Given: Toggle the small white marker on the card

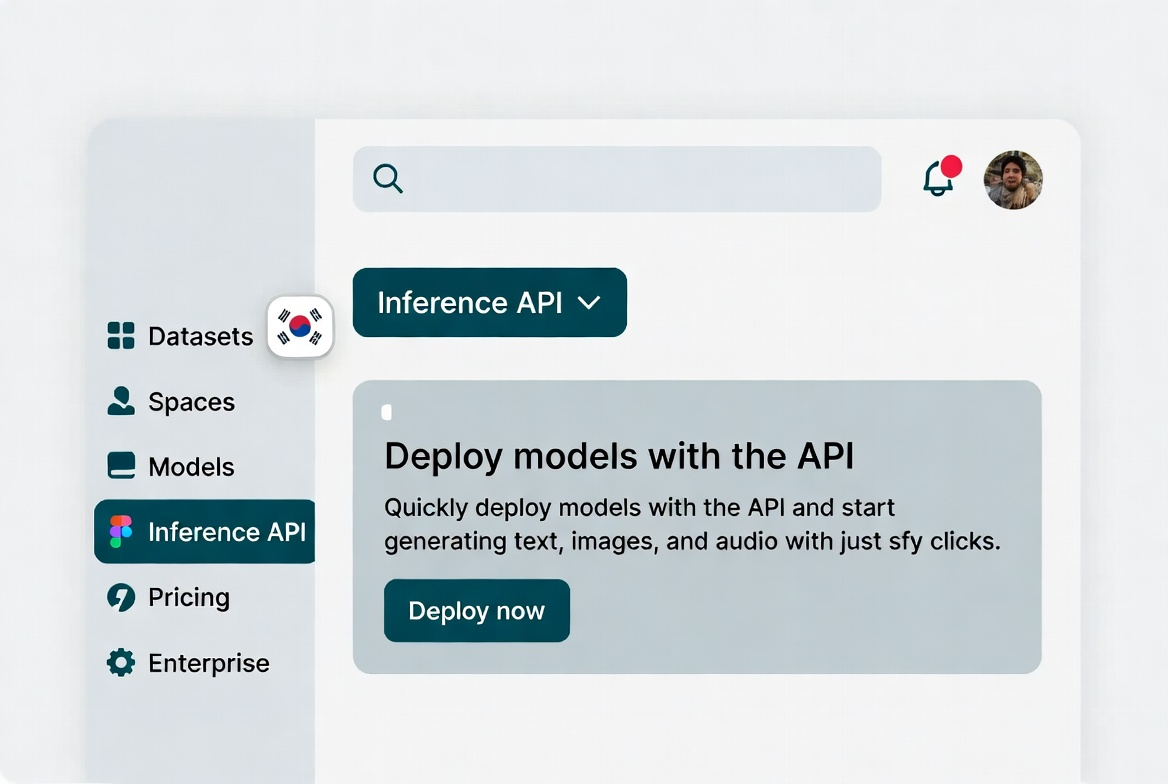Looking at the screenshot, I should point(386,411).
